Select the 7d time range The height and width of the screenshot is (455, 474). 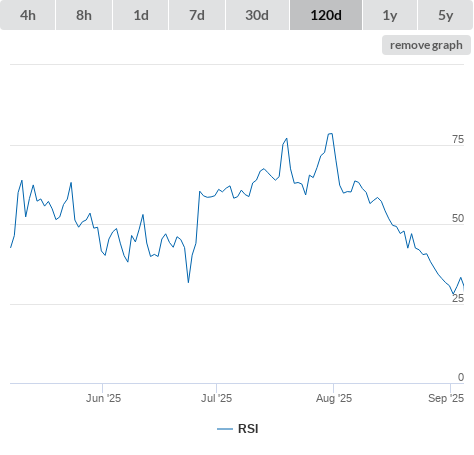tap(197, 15)
